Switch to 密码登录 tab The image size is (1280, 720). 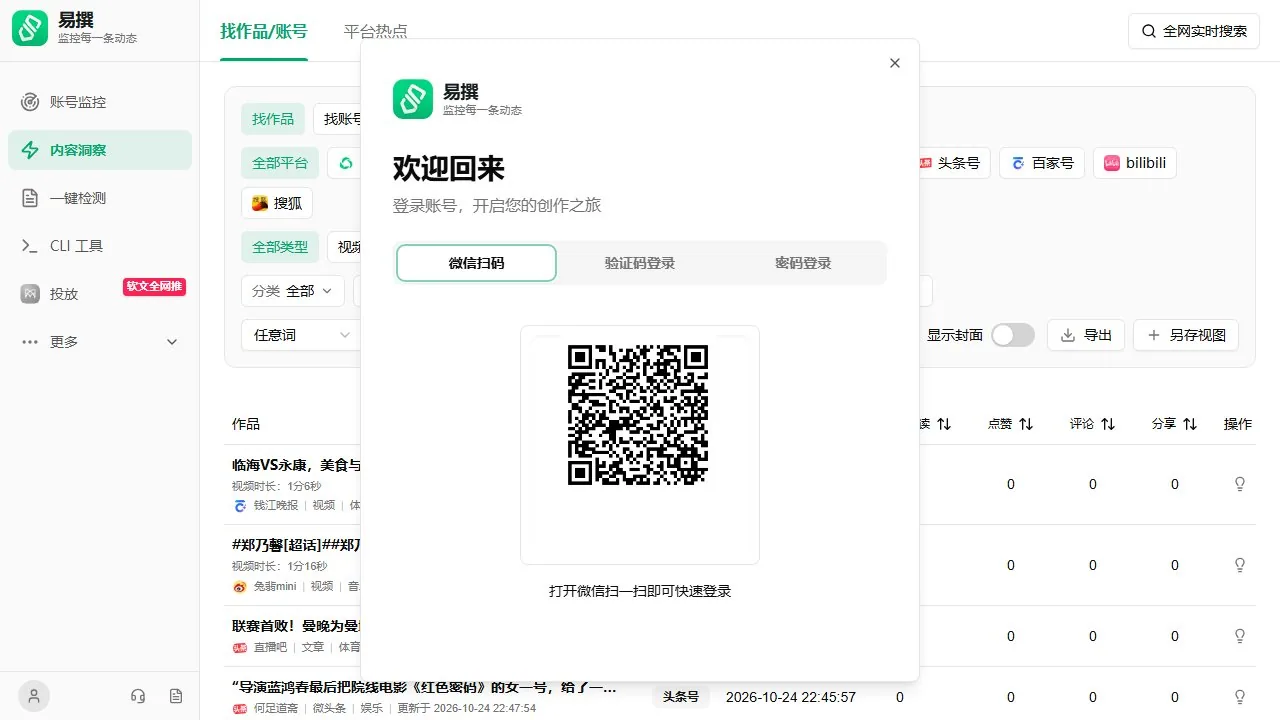pos(803,263)
